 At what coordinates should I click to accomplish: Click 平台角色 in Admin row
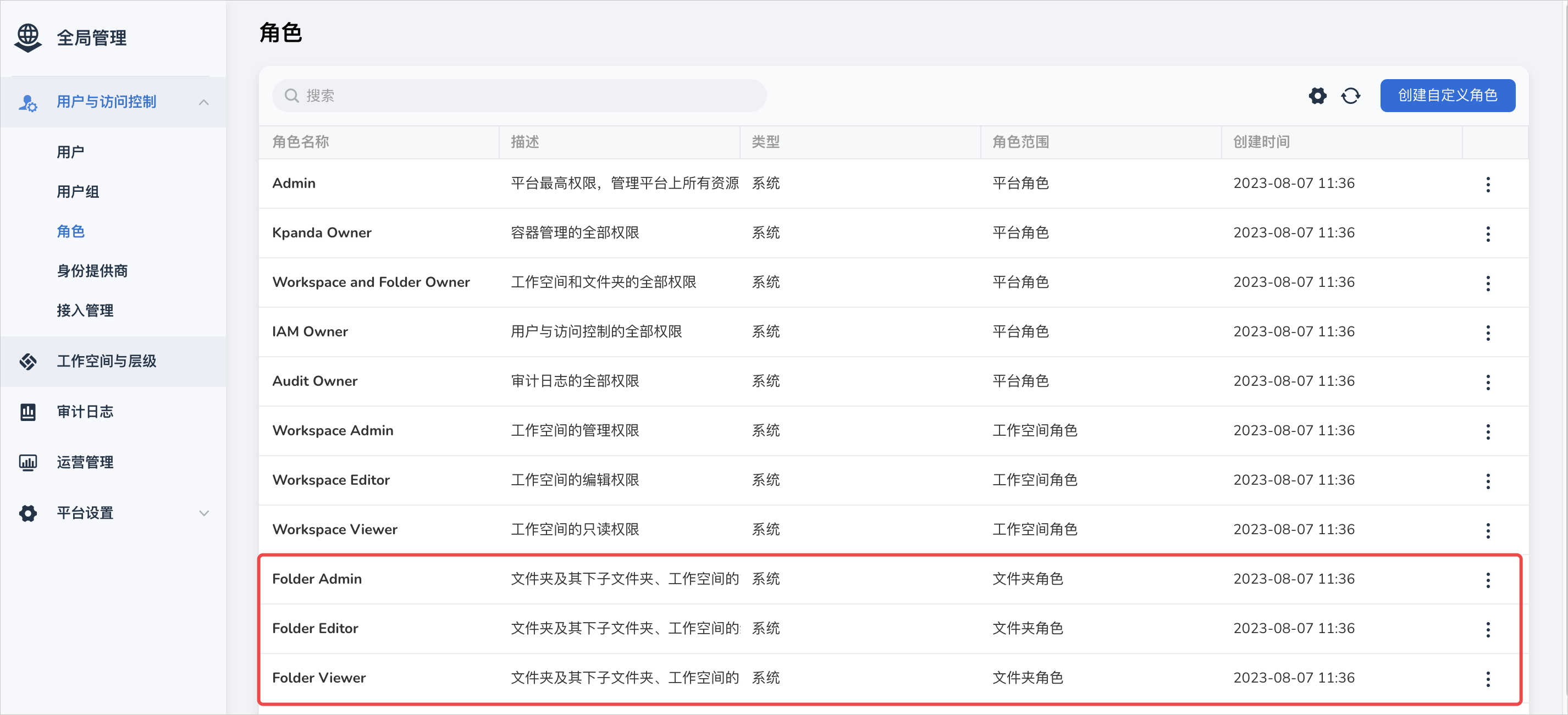[1021, 183]
